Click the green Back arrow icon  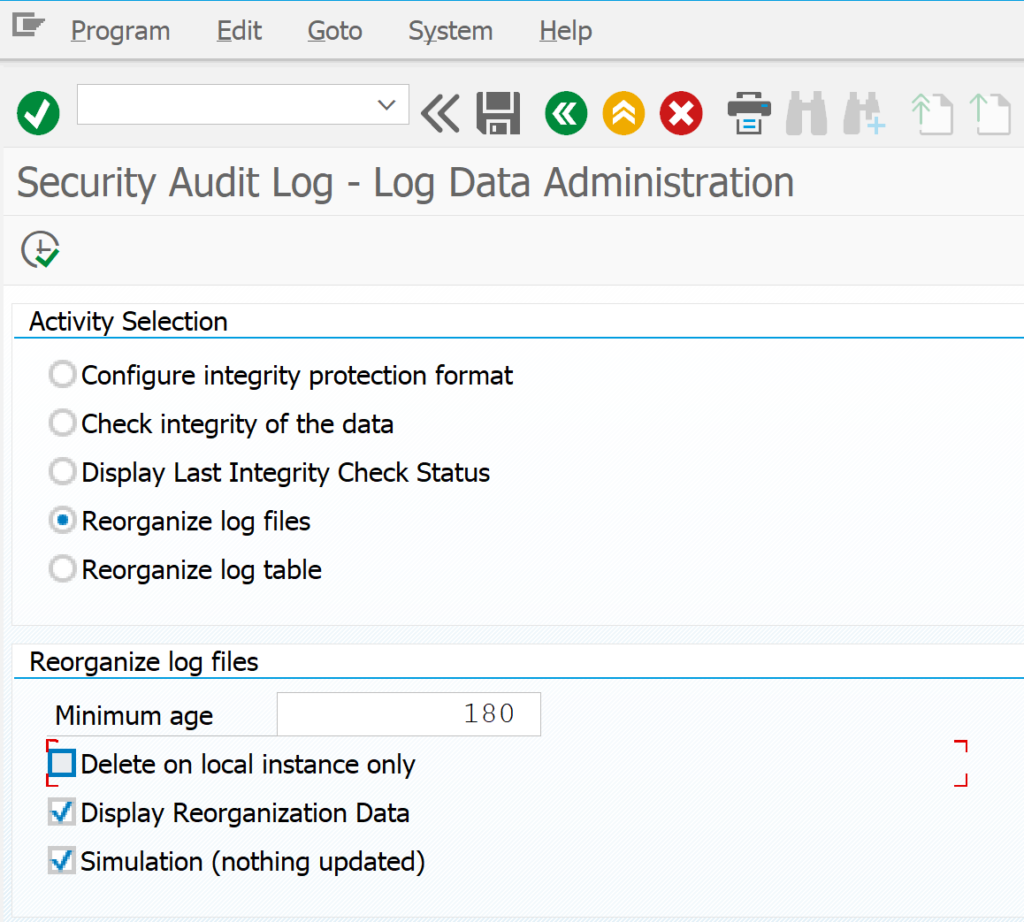[x=566, y=113]
